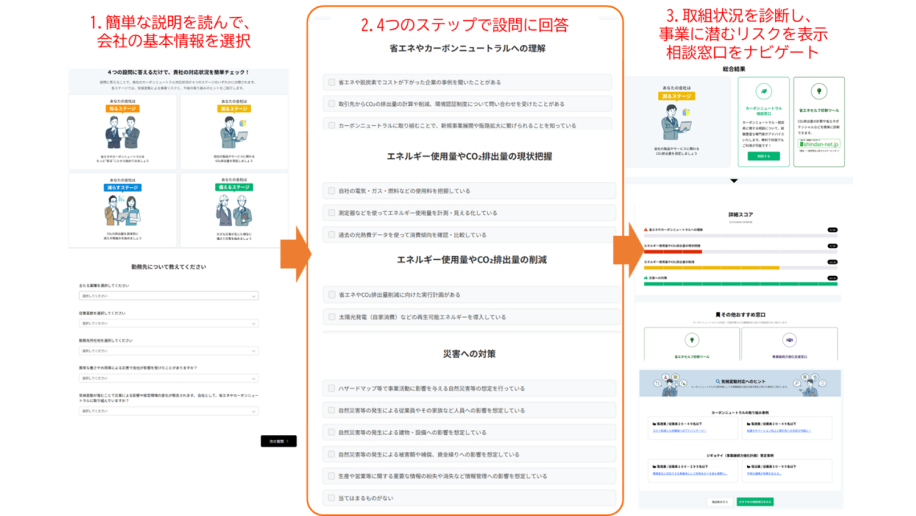Screen dimensions: 916x516
Task: Click the chair icon beside その他おすすめ窓口 heading
Action: tap(718, 314)
